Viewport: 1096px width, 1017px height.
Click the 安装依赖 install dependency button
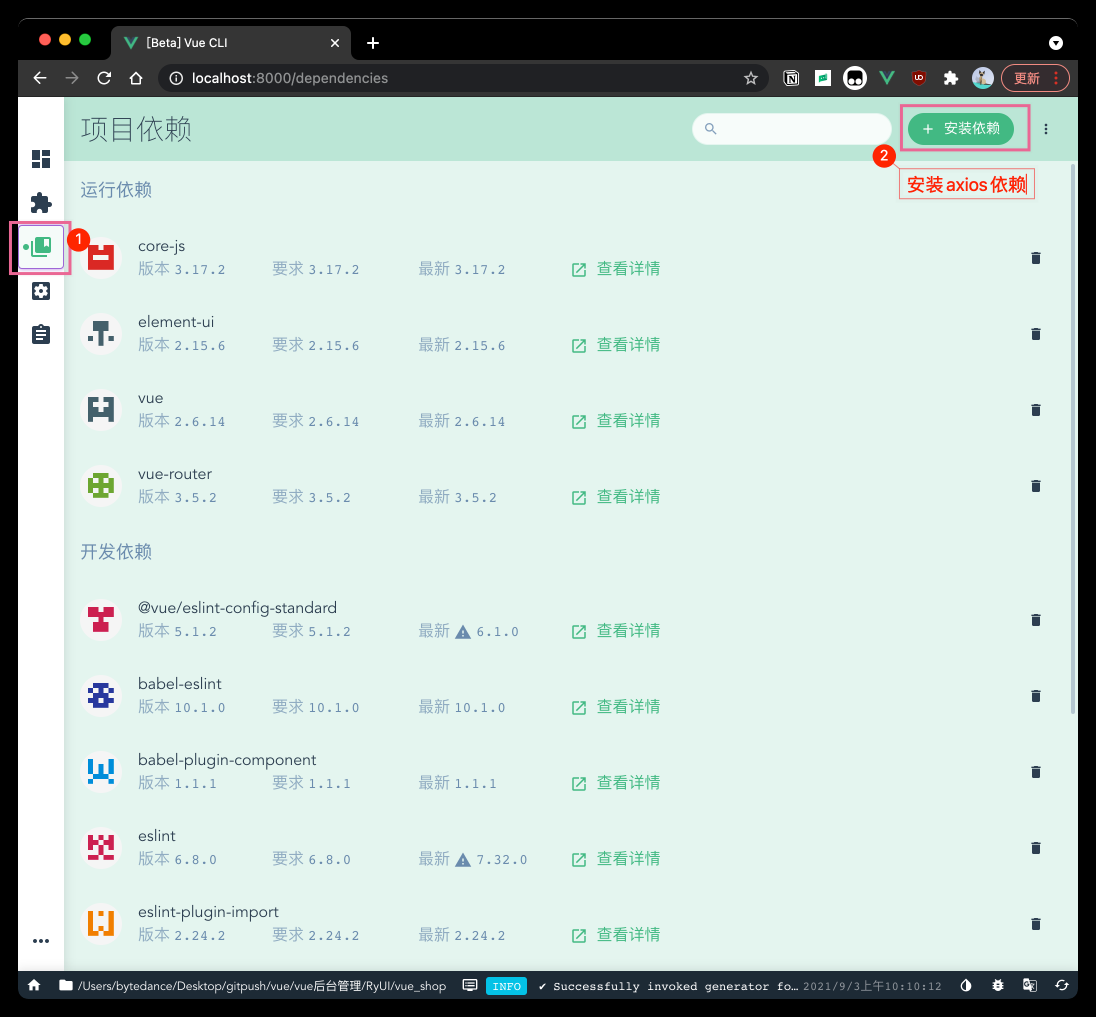coord(960,129)
